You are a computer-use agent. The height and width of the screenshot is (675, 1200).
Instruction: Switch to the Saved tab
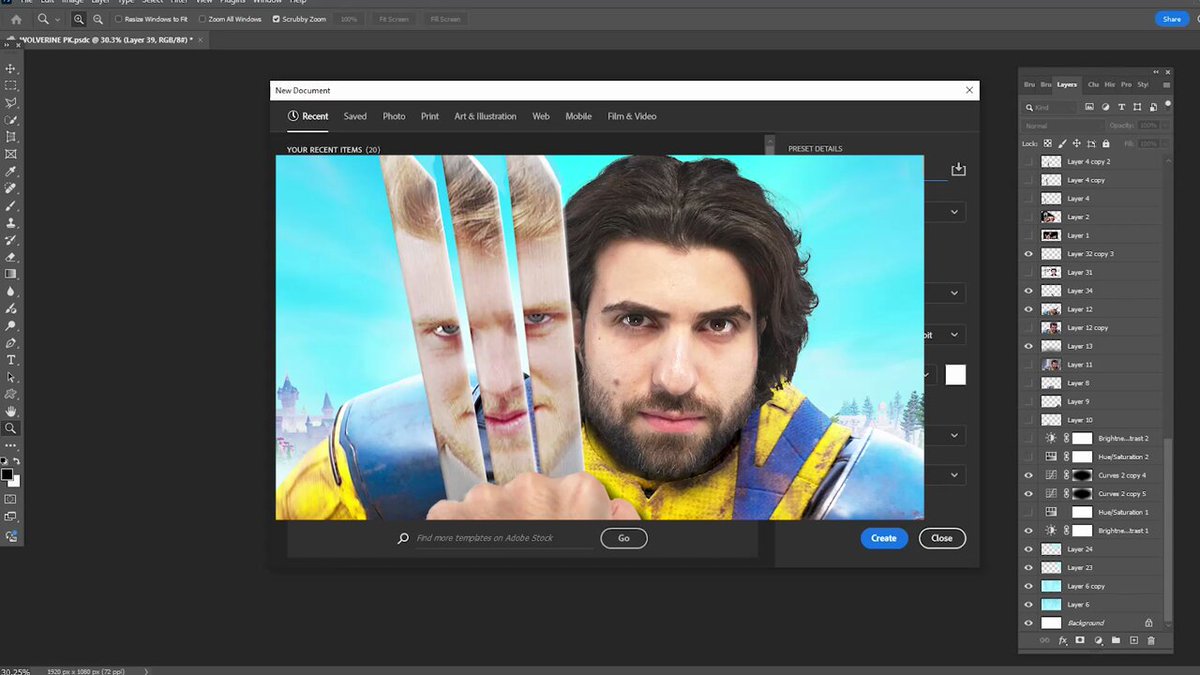click(x=355, y=116)
